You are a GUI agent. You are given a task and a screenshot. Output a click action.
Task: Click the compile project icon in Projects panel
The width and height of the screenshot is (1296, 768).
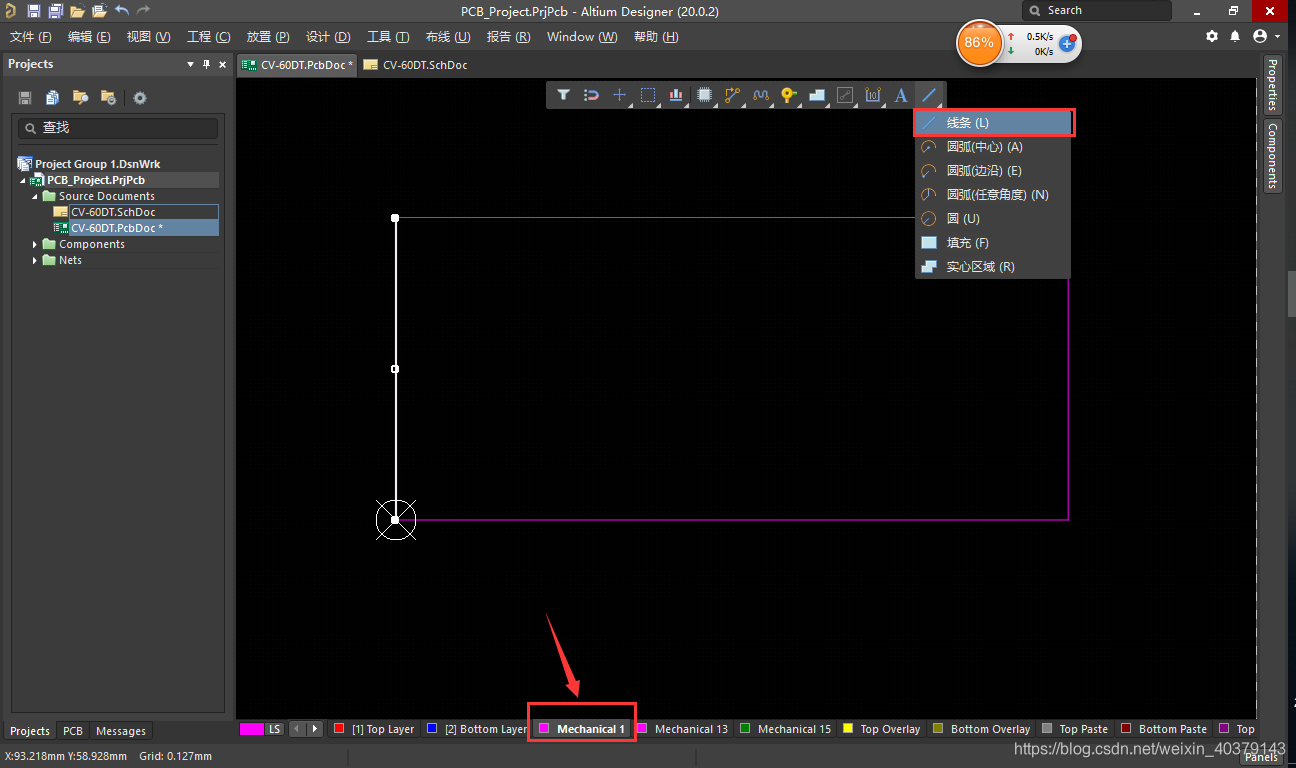pyautogui.click(x=53, y=98)
